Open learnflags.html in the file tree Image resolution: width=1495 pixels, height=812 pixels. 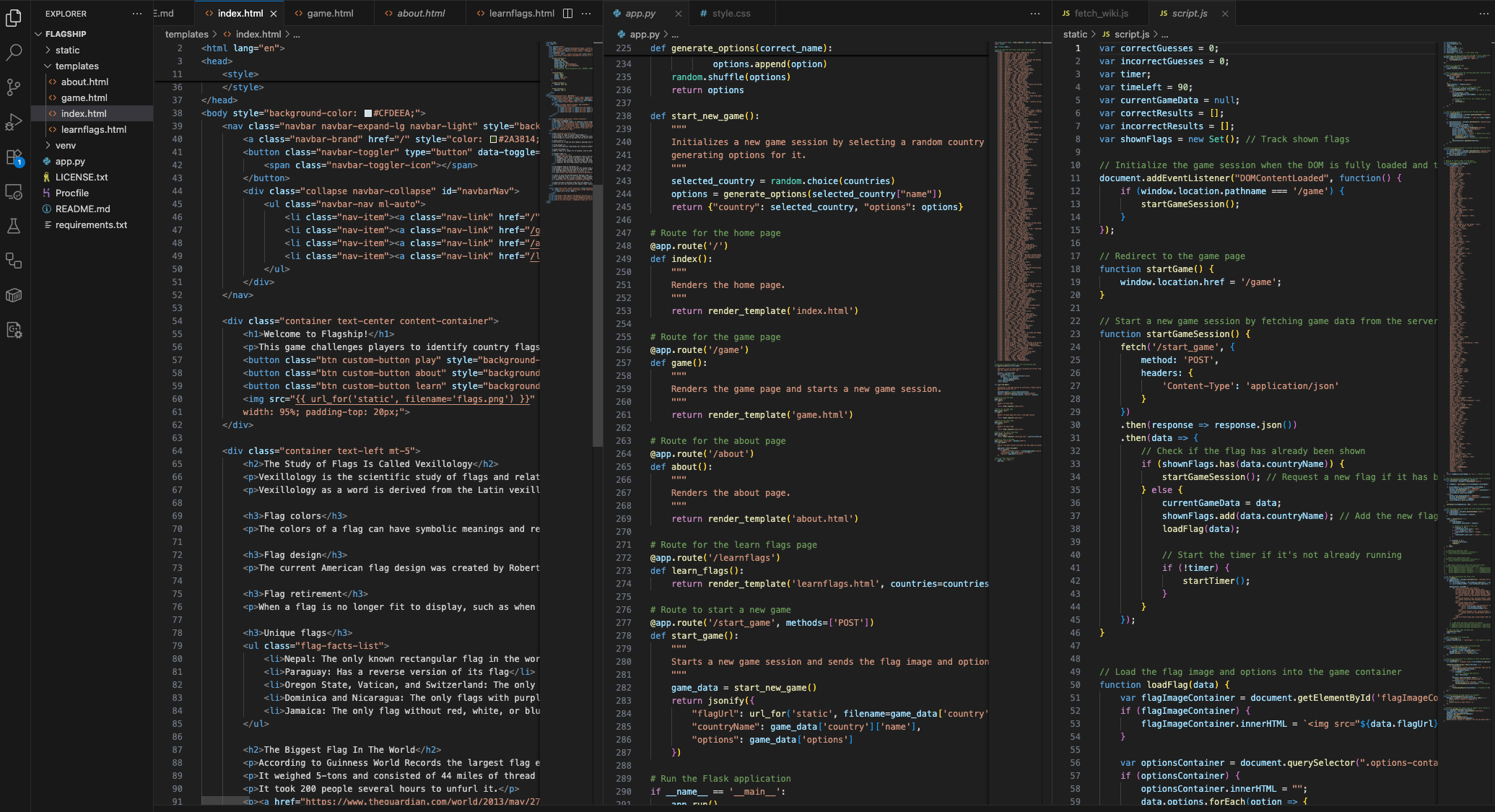[x=93, y=129]
